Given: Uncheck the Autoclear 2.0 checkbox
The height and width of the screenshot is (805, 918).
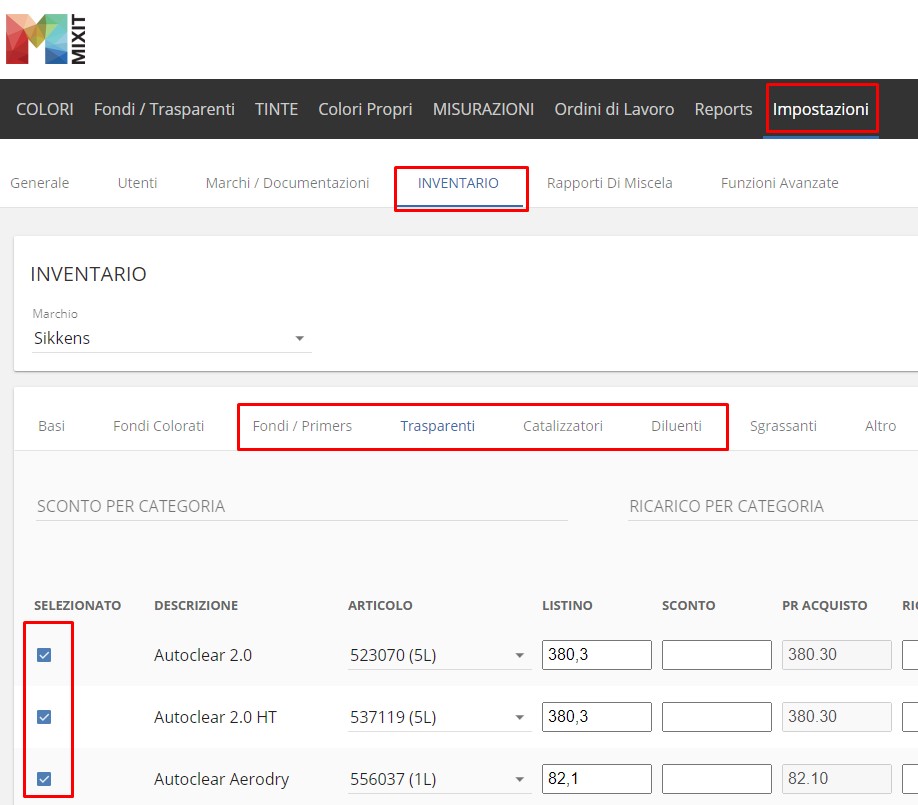Looking at the screenshot, I should click(44, 655).
